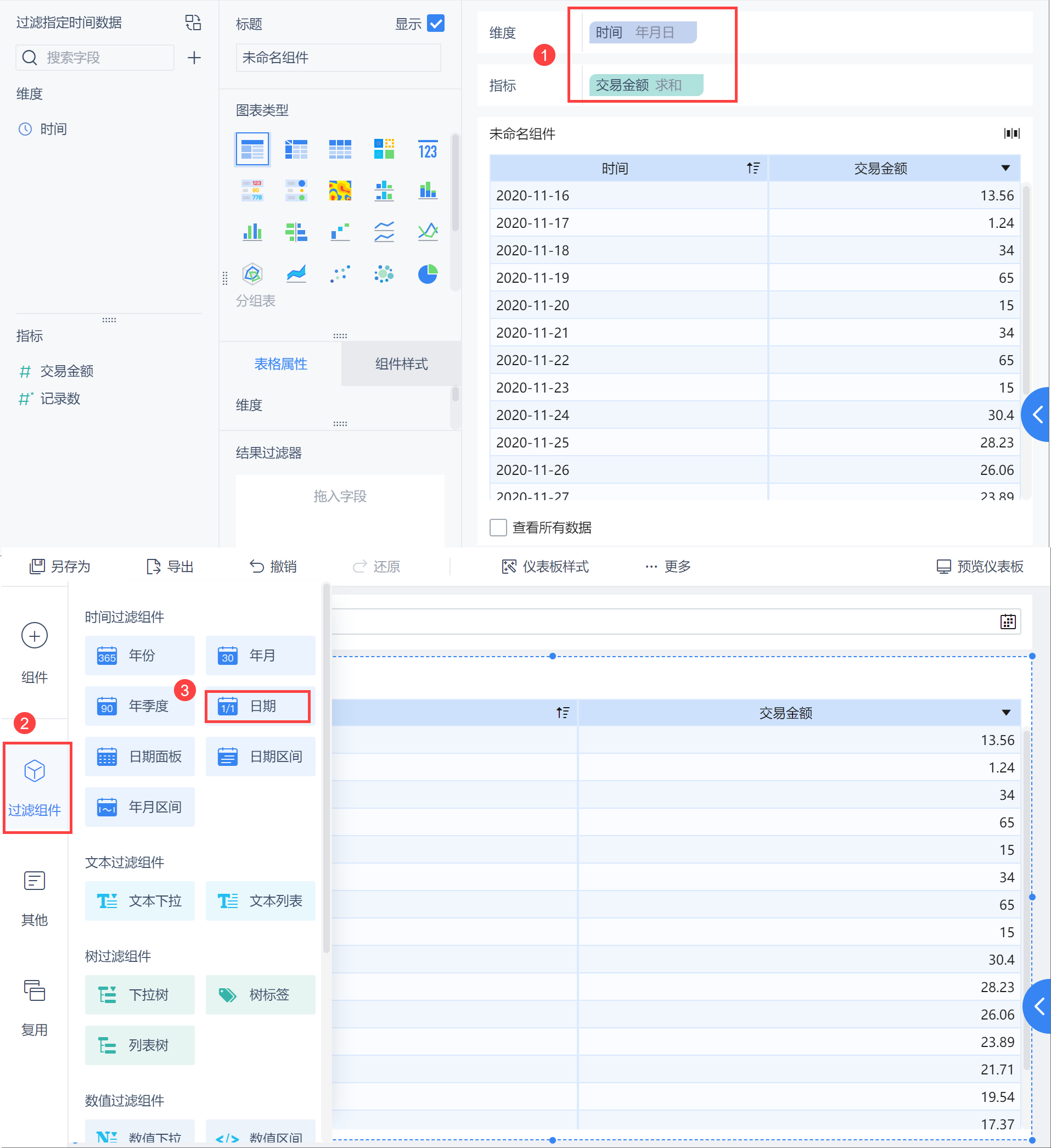Open the 时间 年月日 dimension pill dropdown
Image resolution: width=1051 pixels, height=1148 pixels.
point(643,32)
